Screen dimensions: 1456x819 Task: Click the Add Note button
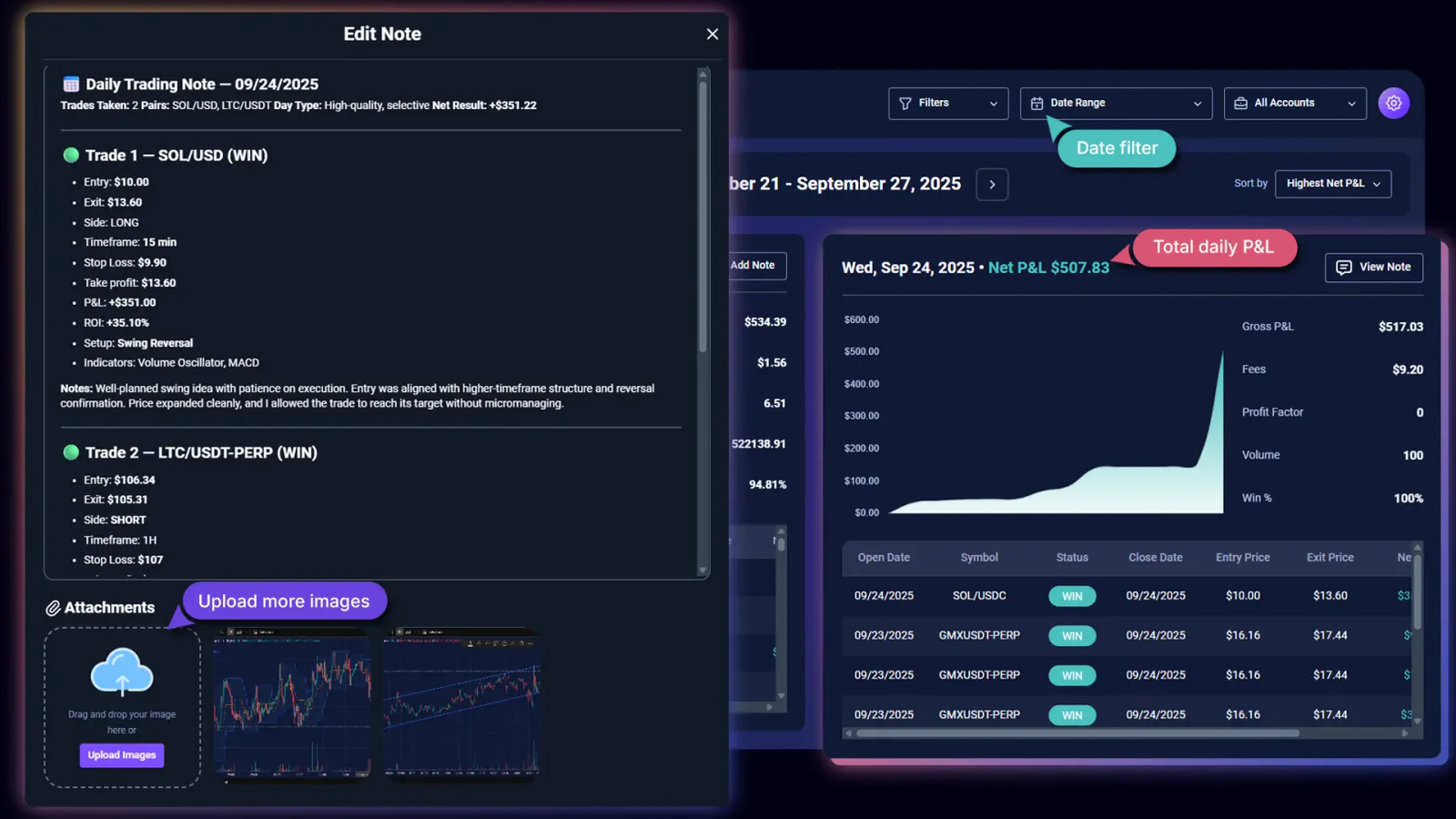(753, 266)
